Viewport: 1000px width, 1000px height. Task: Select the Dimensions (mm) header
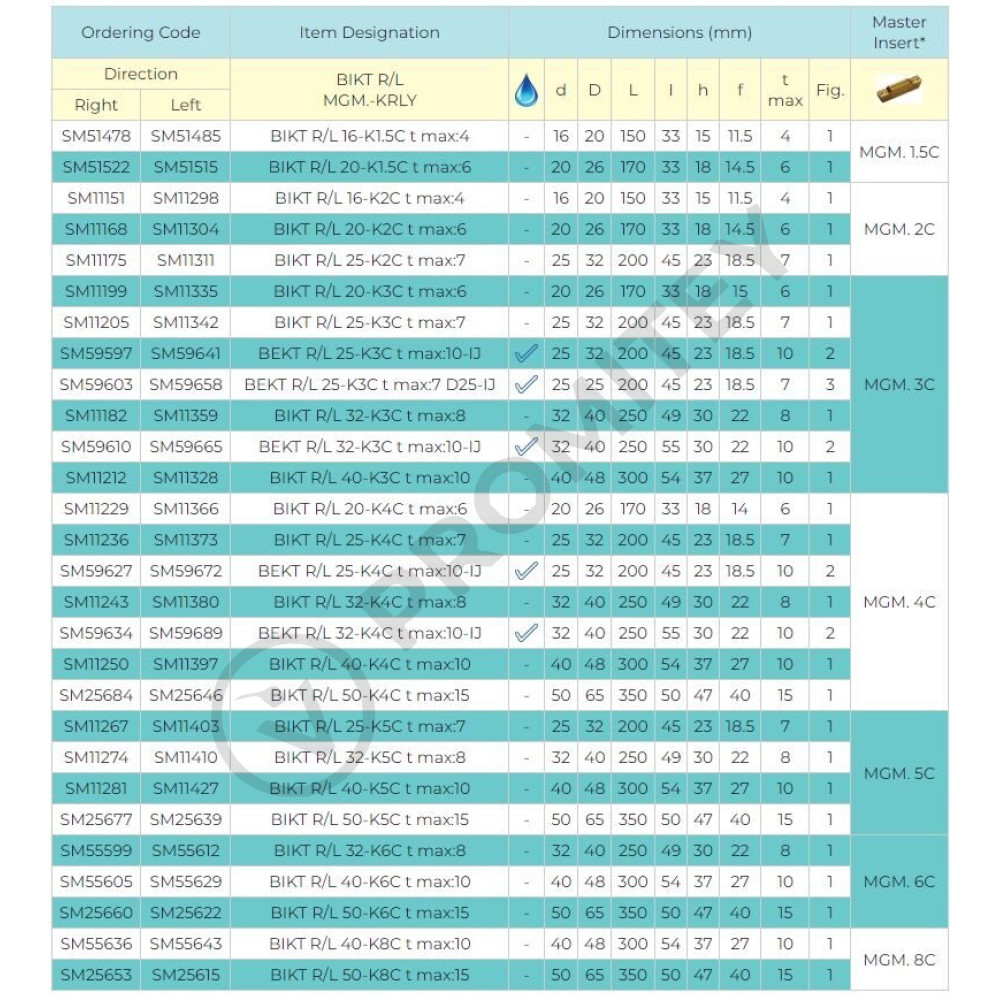[679, 33]
